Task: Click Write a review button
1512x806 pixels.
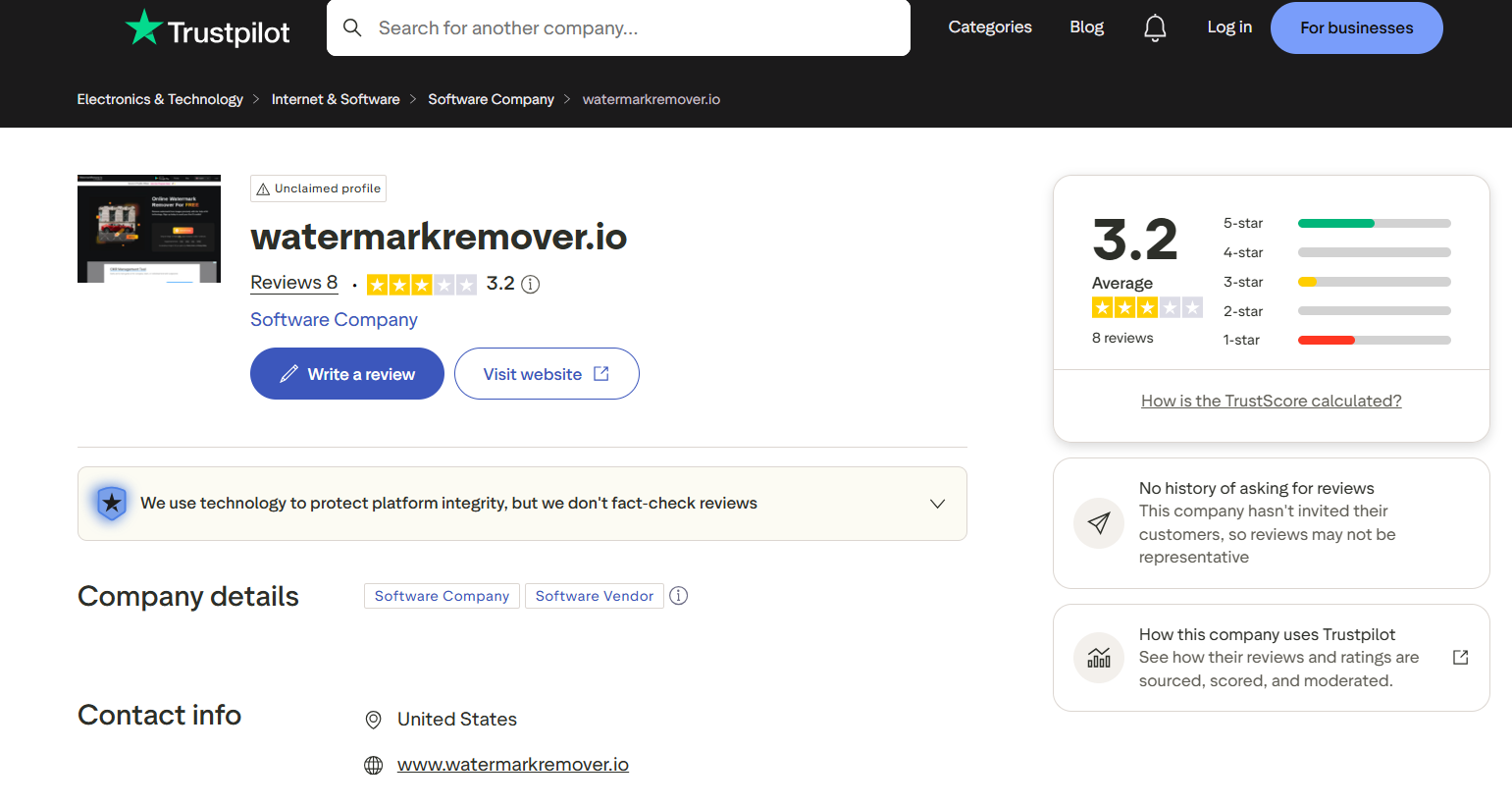Action: coord(347,374)
